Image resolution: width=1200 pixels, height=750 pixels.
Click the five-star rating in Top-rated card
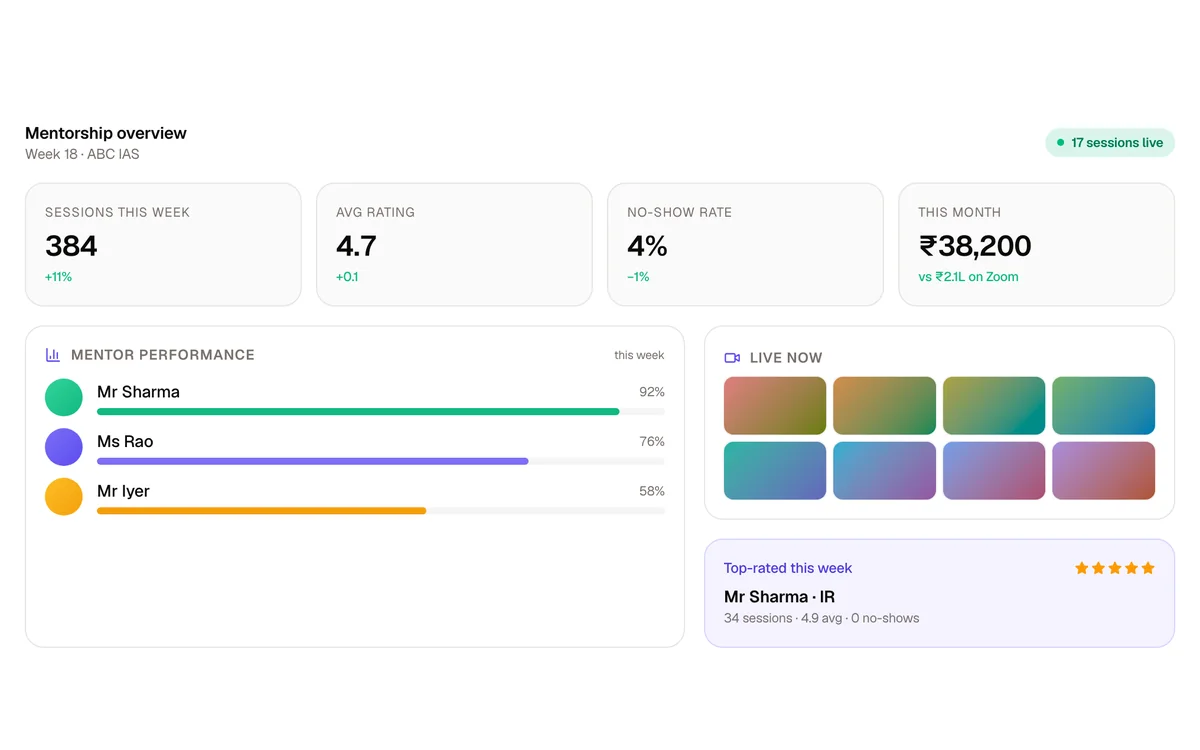click(1115, 568)
